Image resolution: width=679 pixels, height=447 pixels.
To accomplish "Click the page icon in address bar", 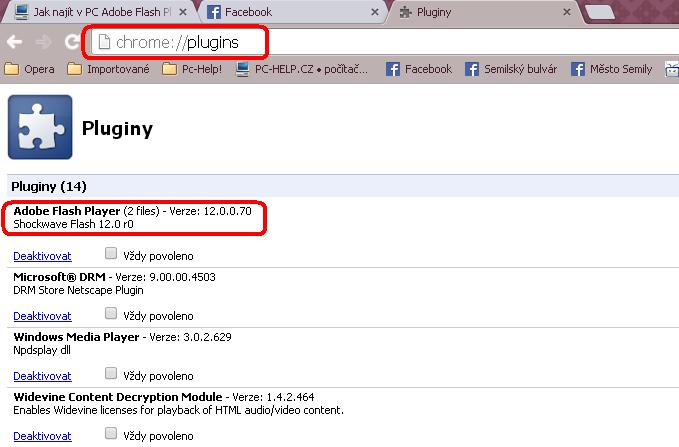I will click(x=104, y=42).
